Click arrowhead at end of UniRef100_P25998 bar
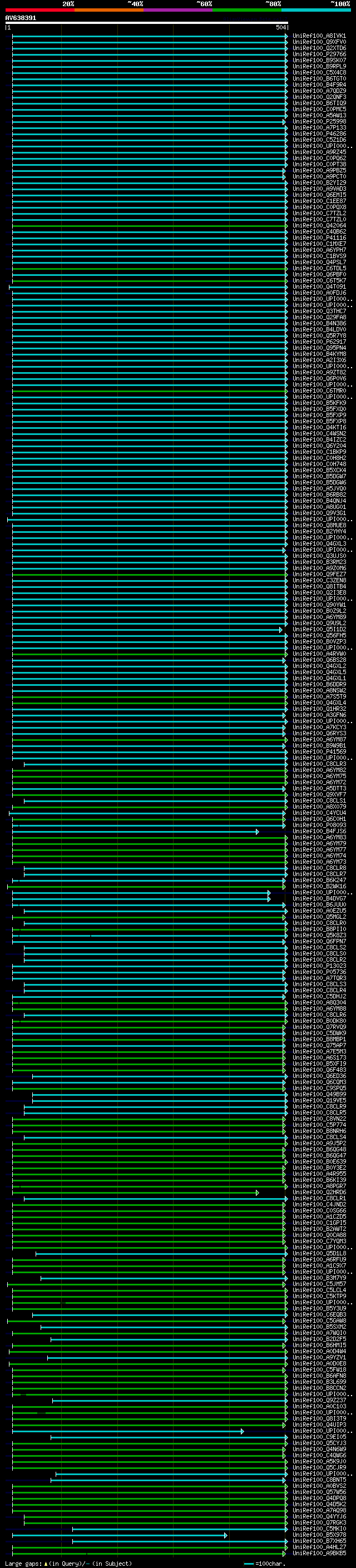Viewport: 356px width, 1568px height. (284, 122)
